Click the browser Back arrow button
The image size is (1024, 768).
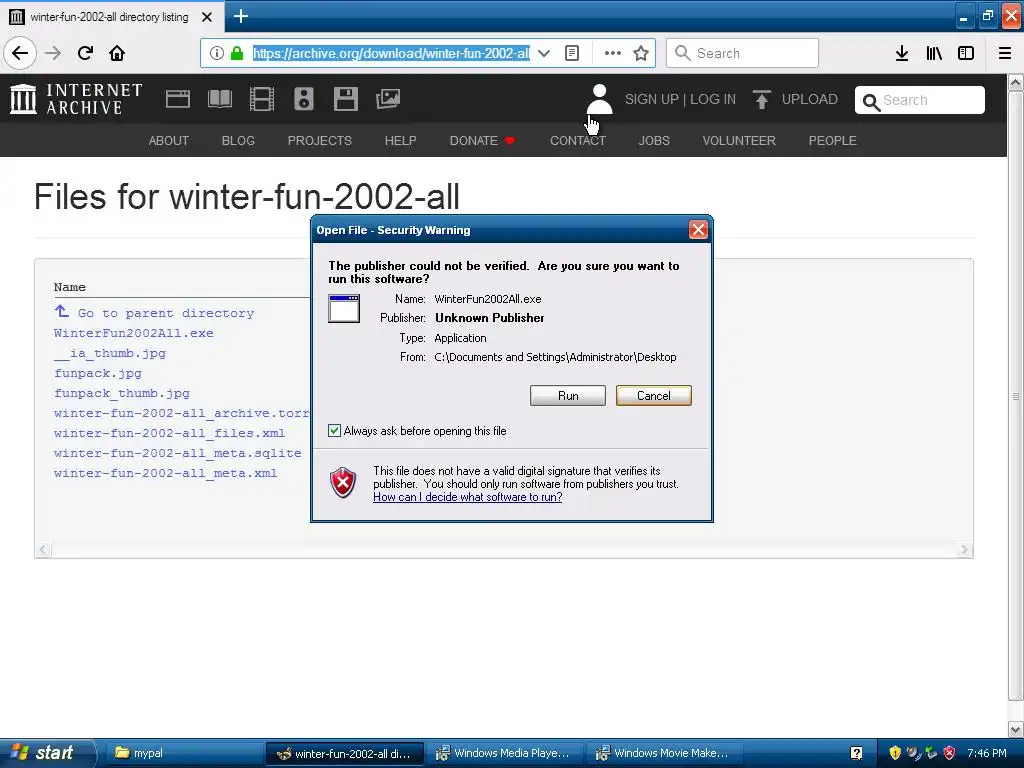[x=20, y=53]
